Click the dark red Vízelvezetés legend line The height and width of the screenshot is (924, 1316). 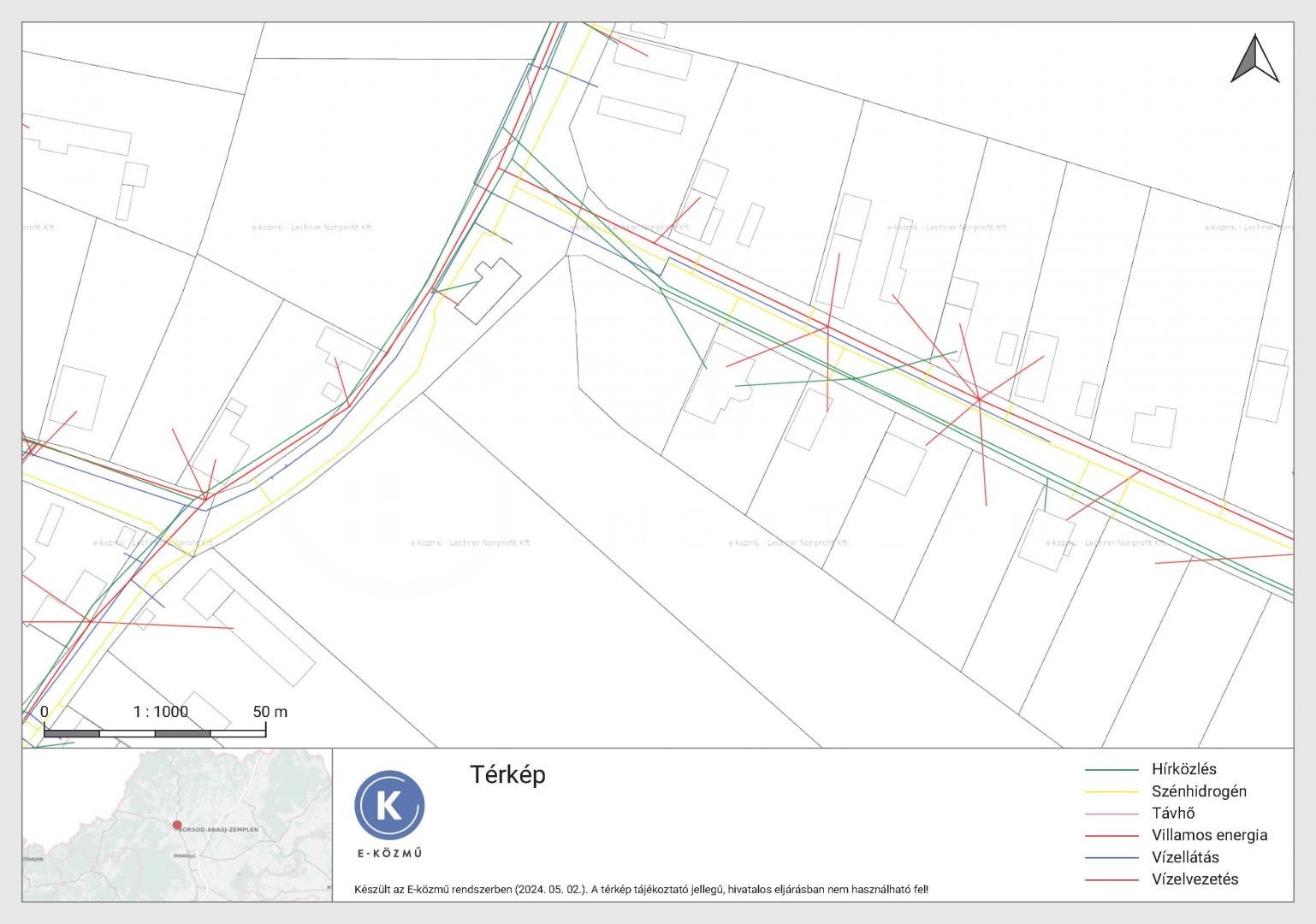click(1111, 880)
